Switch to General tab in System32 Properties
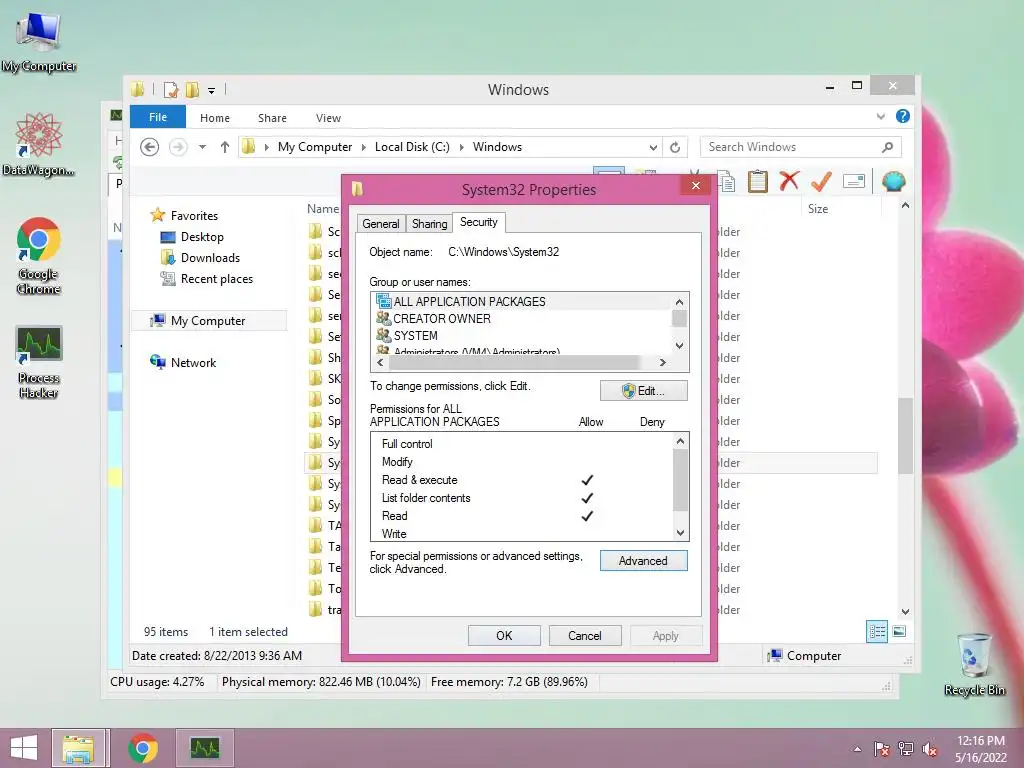The width and height of the screenshot is (1024, 768). click(381, 223)
